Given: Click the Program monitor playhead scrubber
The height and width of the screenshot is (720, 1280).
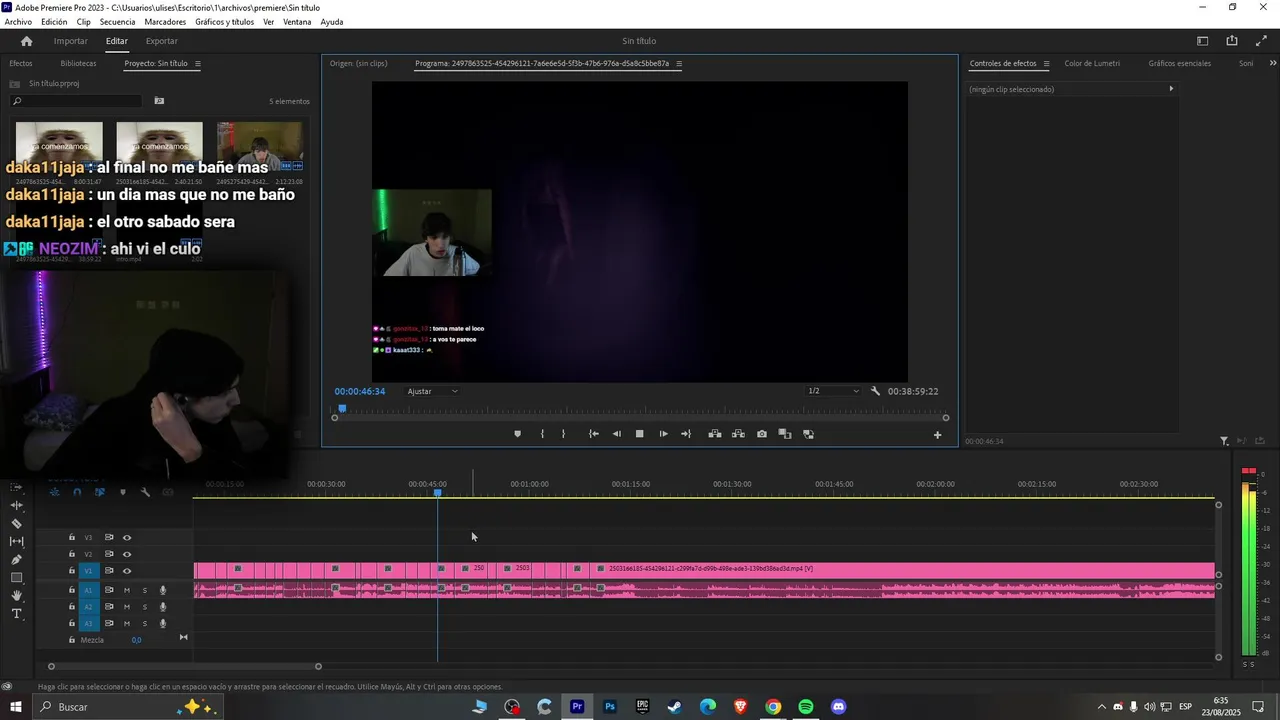Looking at the screenshot, I should [342, 408].
